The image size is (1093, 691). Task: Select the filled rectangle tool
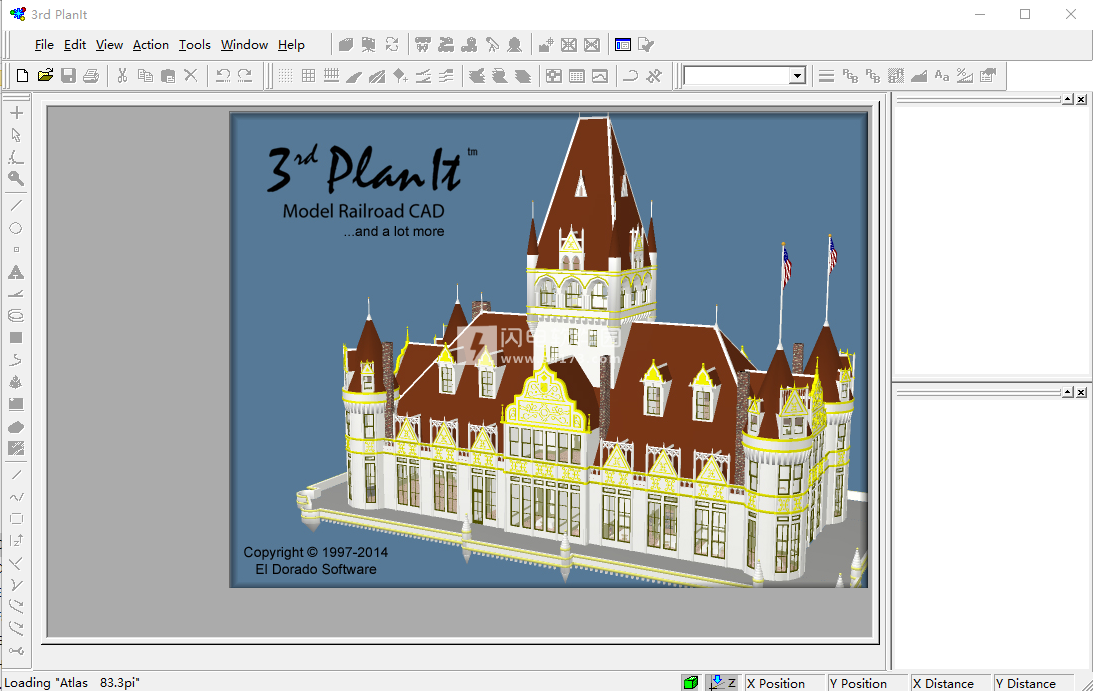pos(17,337)
